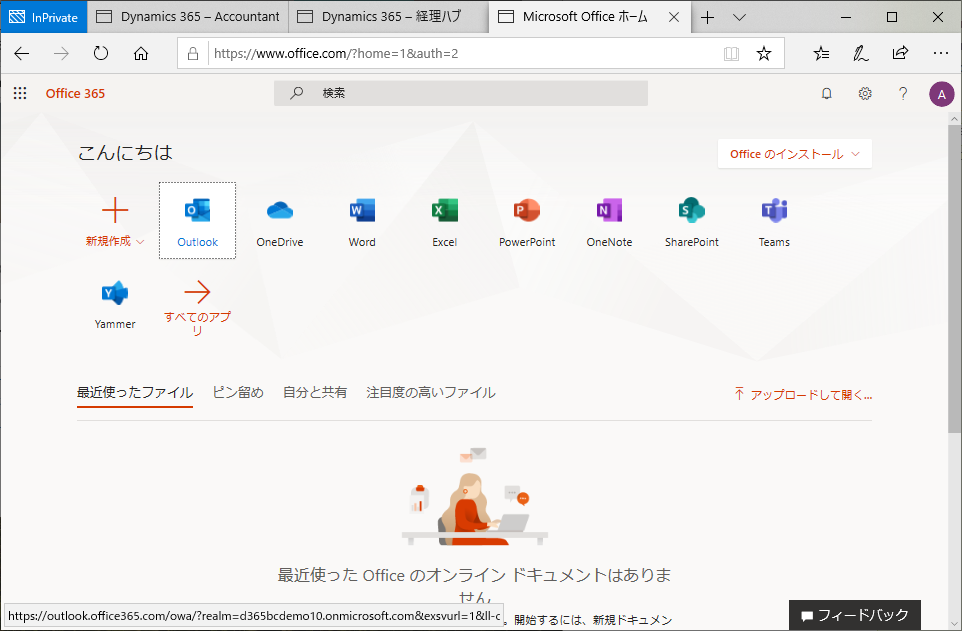Image resolution: width=962 pixels, height=631 pixels.
Task: Select the 自分と共有 tab
Action: click(315, 392)
